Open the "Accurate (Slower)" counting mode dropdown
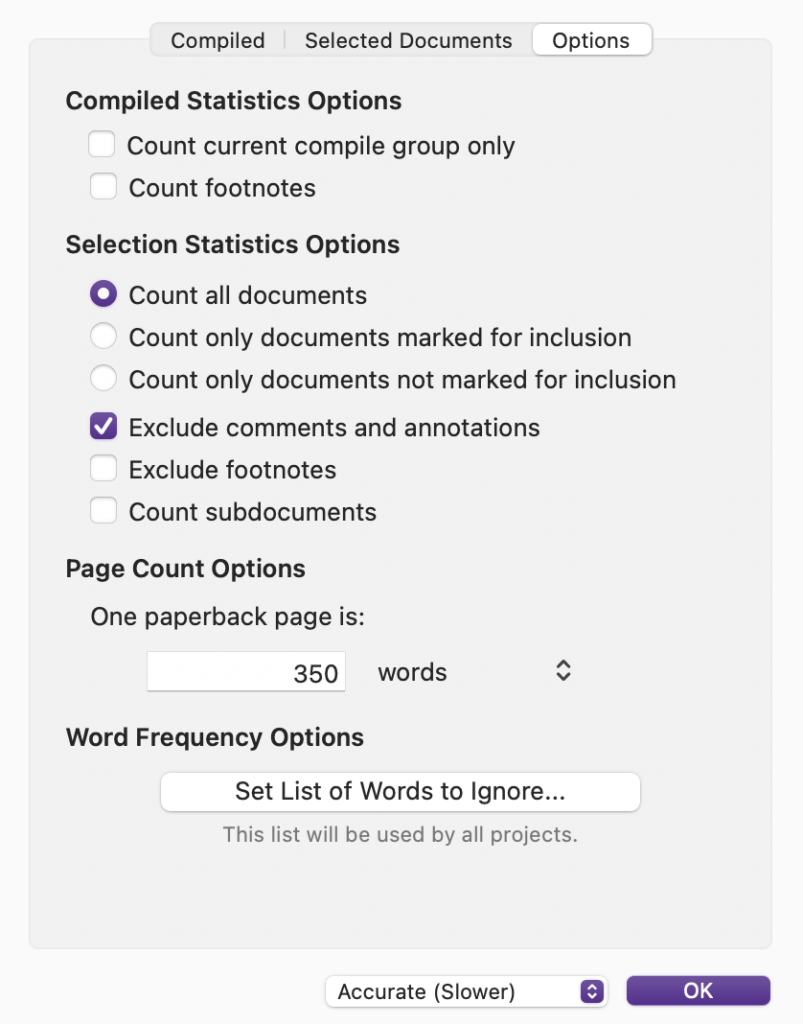 466,991
